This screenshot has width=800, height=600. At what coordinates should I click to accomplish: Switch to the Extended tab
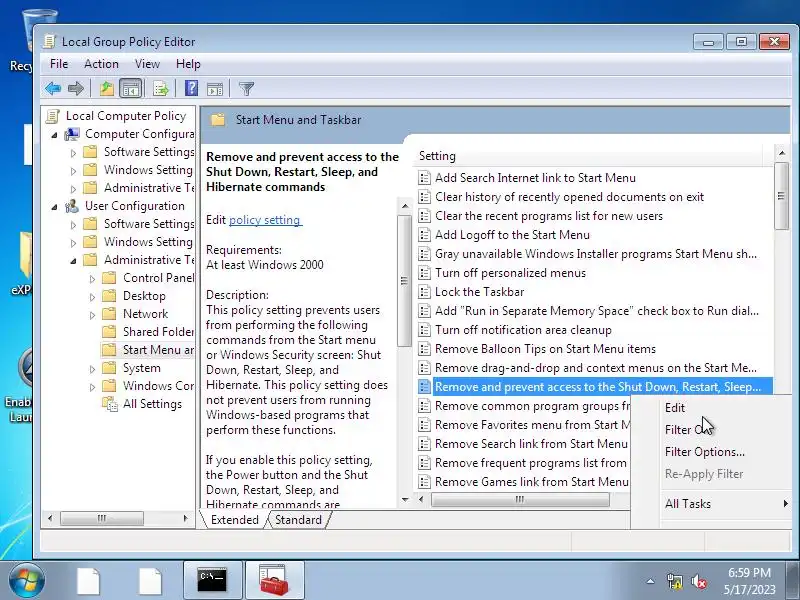235,520
